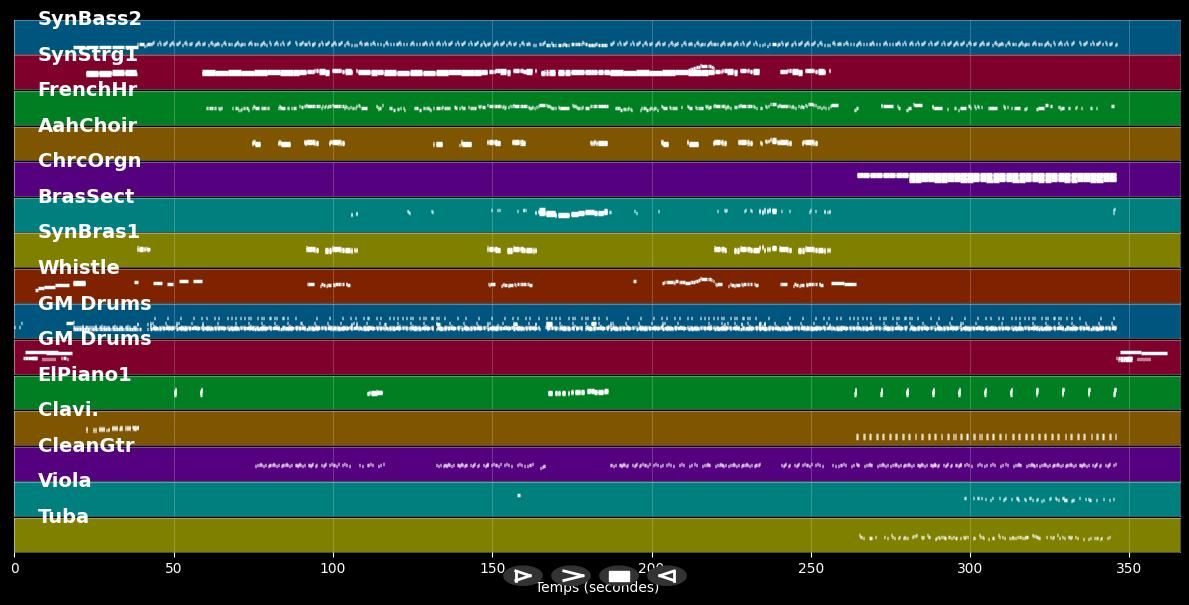This screenshot has width=1189, height=605.
Task: Click the Clavi. track name
Action: click(68, 410)
